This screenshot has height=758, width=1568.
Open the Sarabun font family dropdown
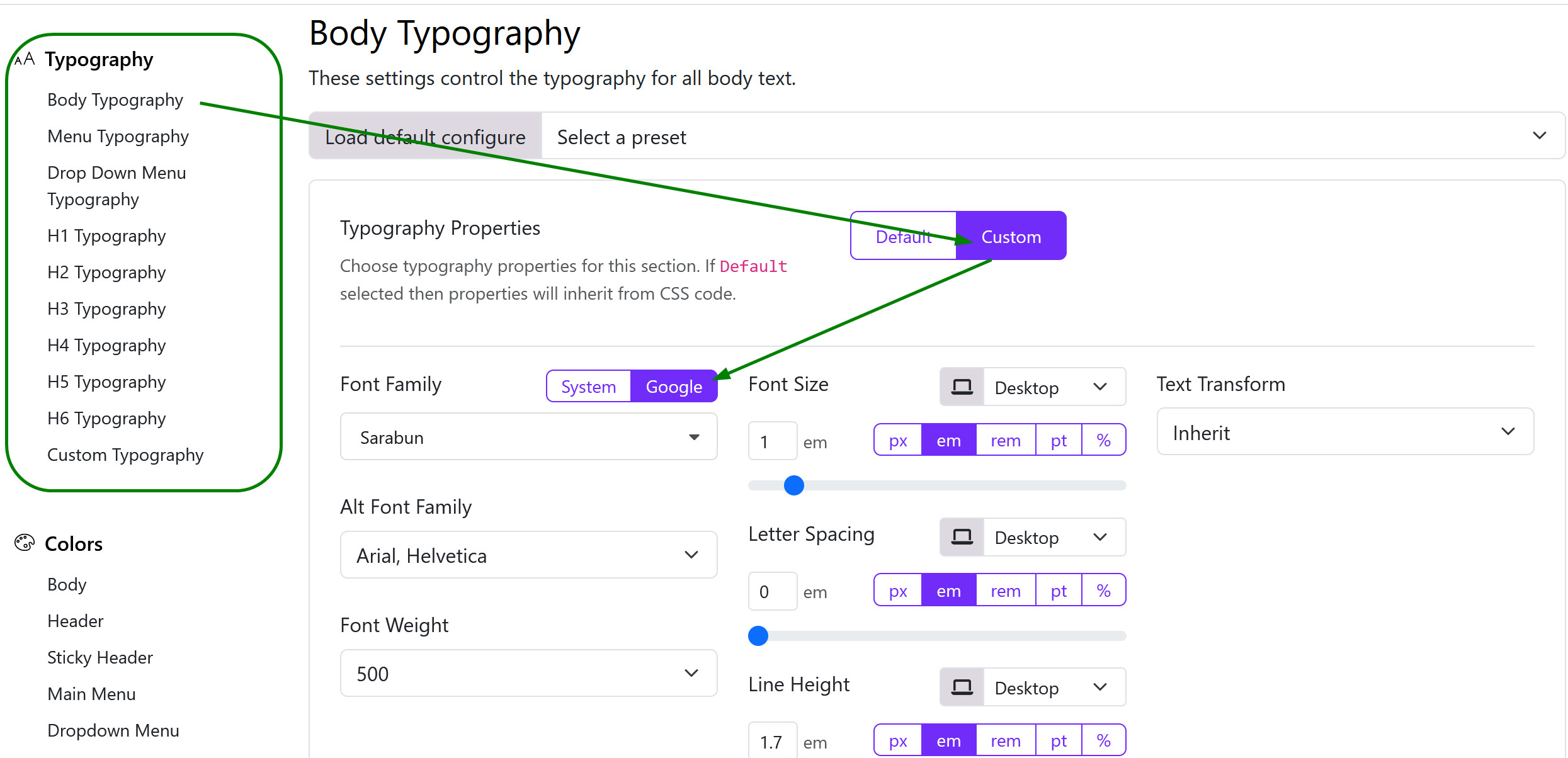pyautogui.click(x=528, y=436)
